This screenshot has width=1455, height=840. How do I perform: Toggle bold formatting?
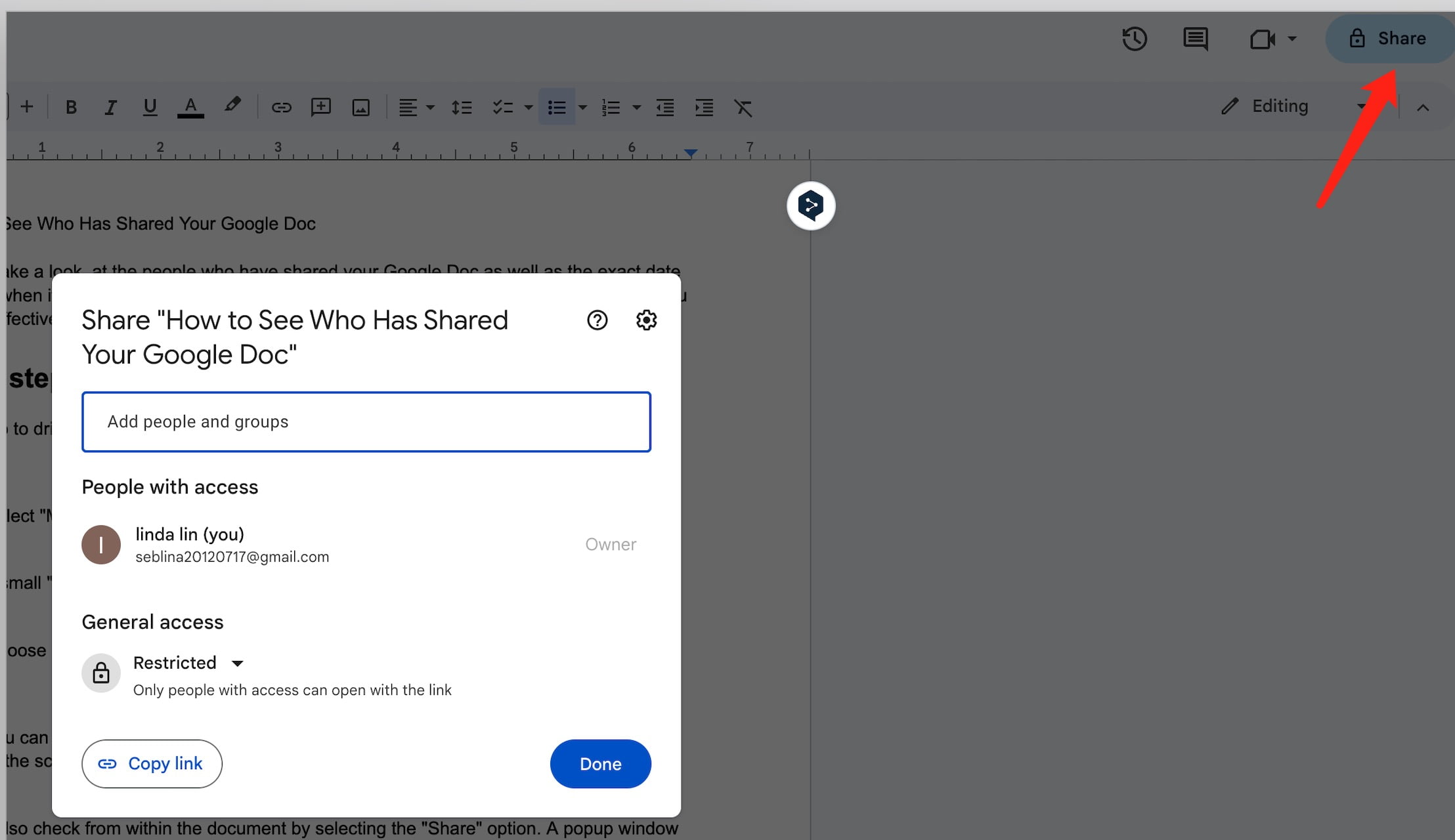tap(72, 107)
